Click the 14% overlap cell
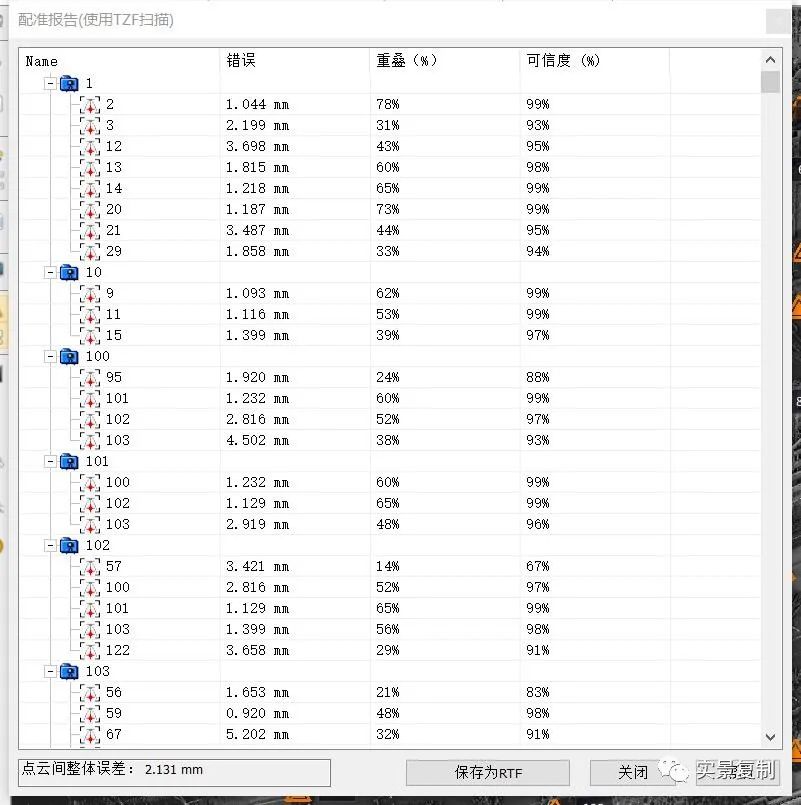 388,567
